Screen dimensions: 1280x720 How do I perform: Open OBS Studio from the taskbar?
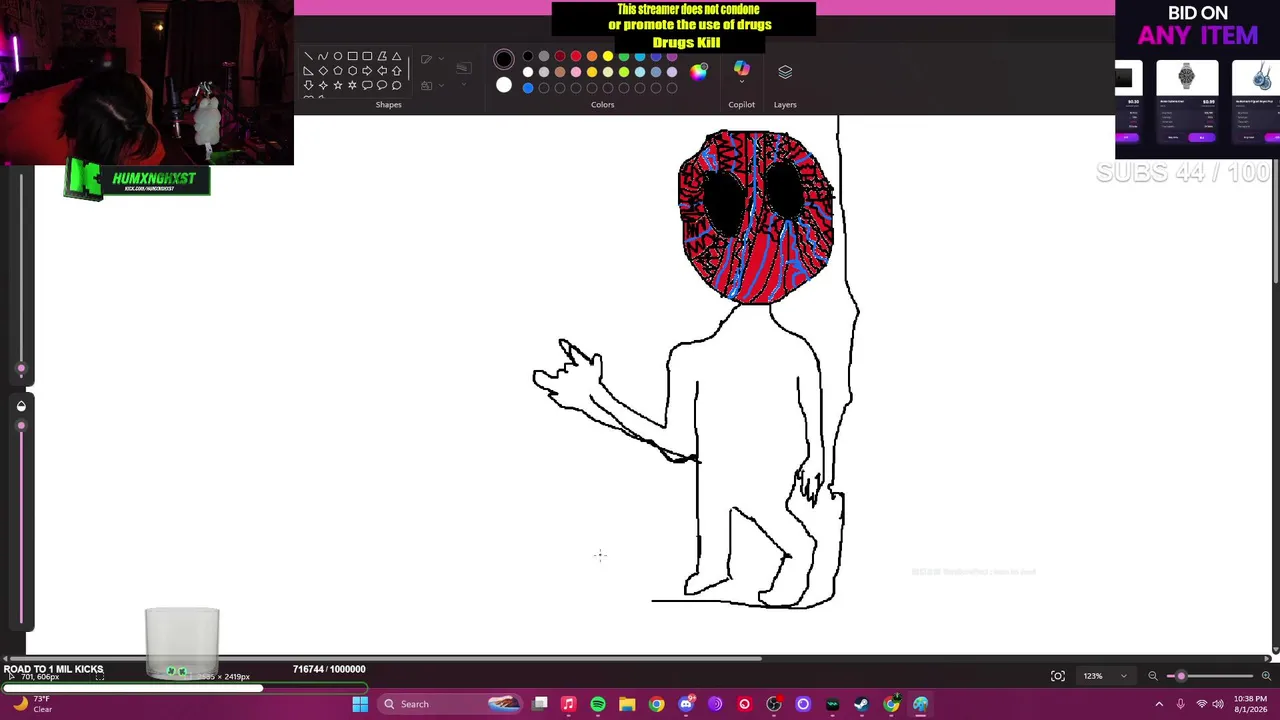click(774, 704)
